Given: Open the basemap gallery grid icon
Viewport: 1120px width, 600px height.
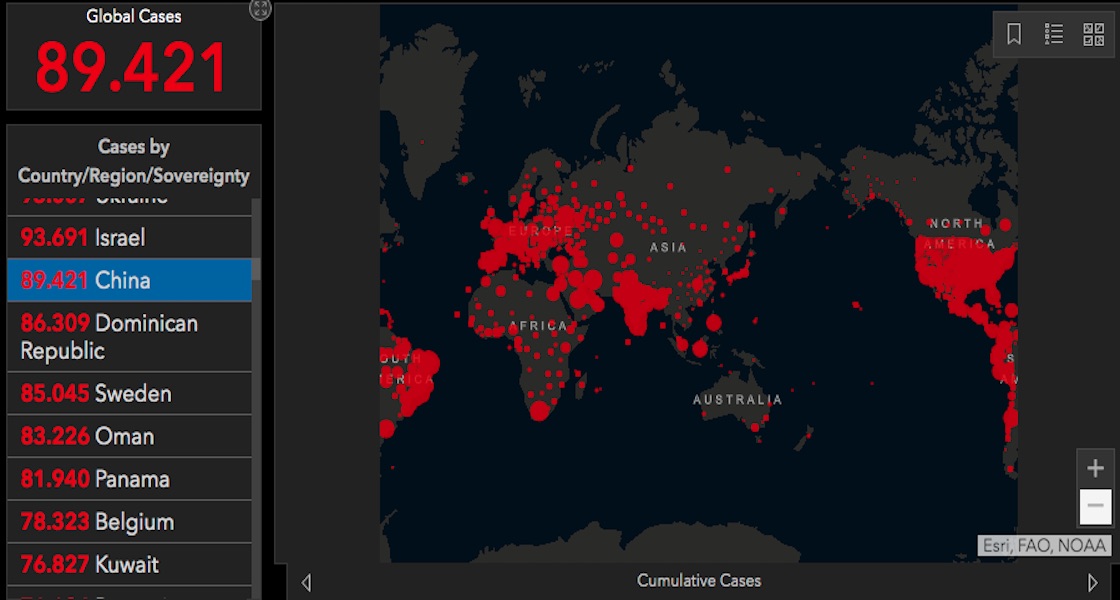Looking at the screenshot, I should click(1094, 35).
